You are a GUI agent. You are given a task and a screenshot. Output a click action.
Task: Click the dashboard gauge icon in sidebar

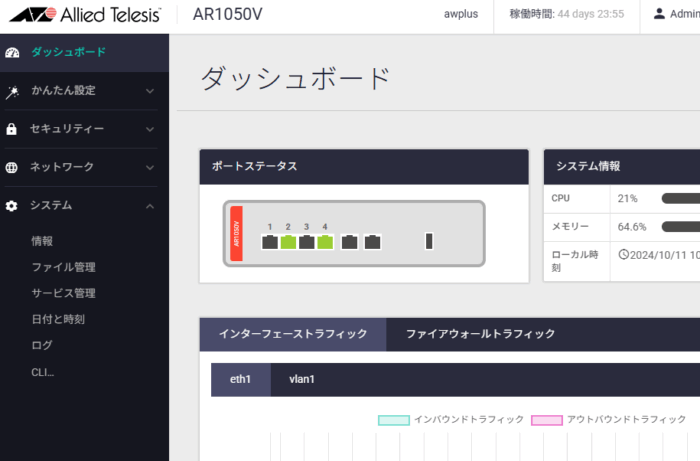click(x=12, y=52)
